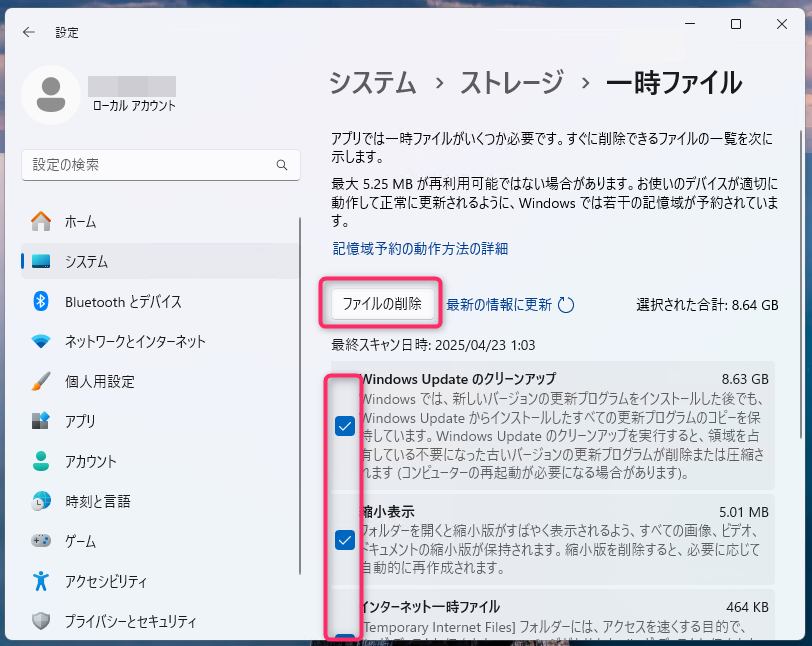Viewport: 812px width, 646px height.
Task: Click the sidebar navigation scrollbar
Action: [299, 396]
